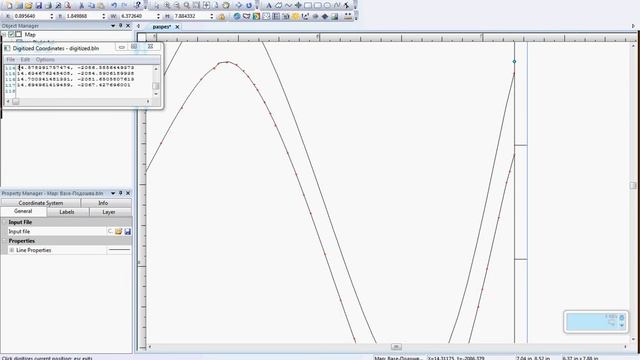This screenshot has height=360, width=640.
Task: Save input file via Property Manager diskette icon
Action: pyautogui.click(x=128, y=231)
